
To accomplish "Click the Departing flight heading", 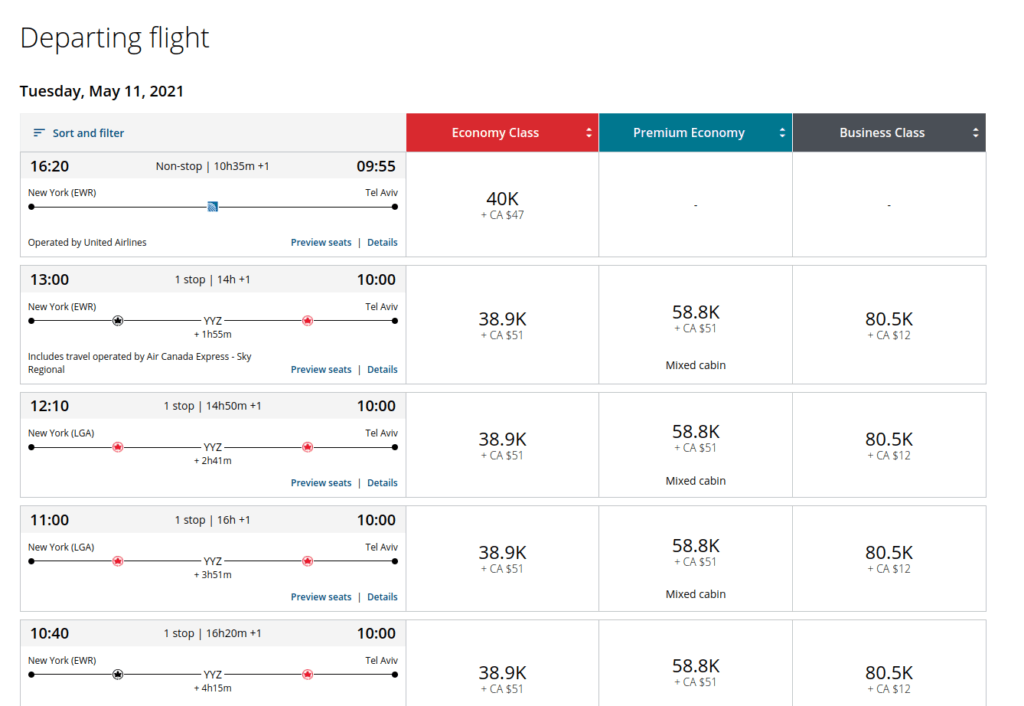I will pos(114,38).
